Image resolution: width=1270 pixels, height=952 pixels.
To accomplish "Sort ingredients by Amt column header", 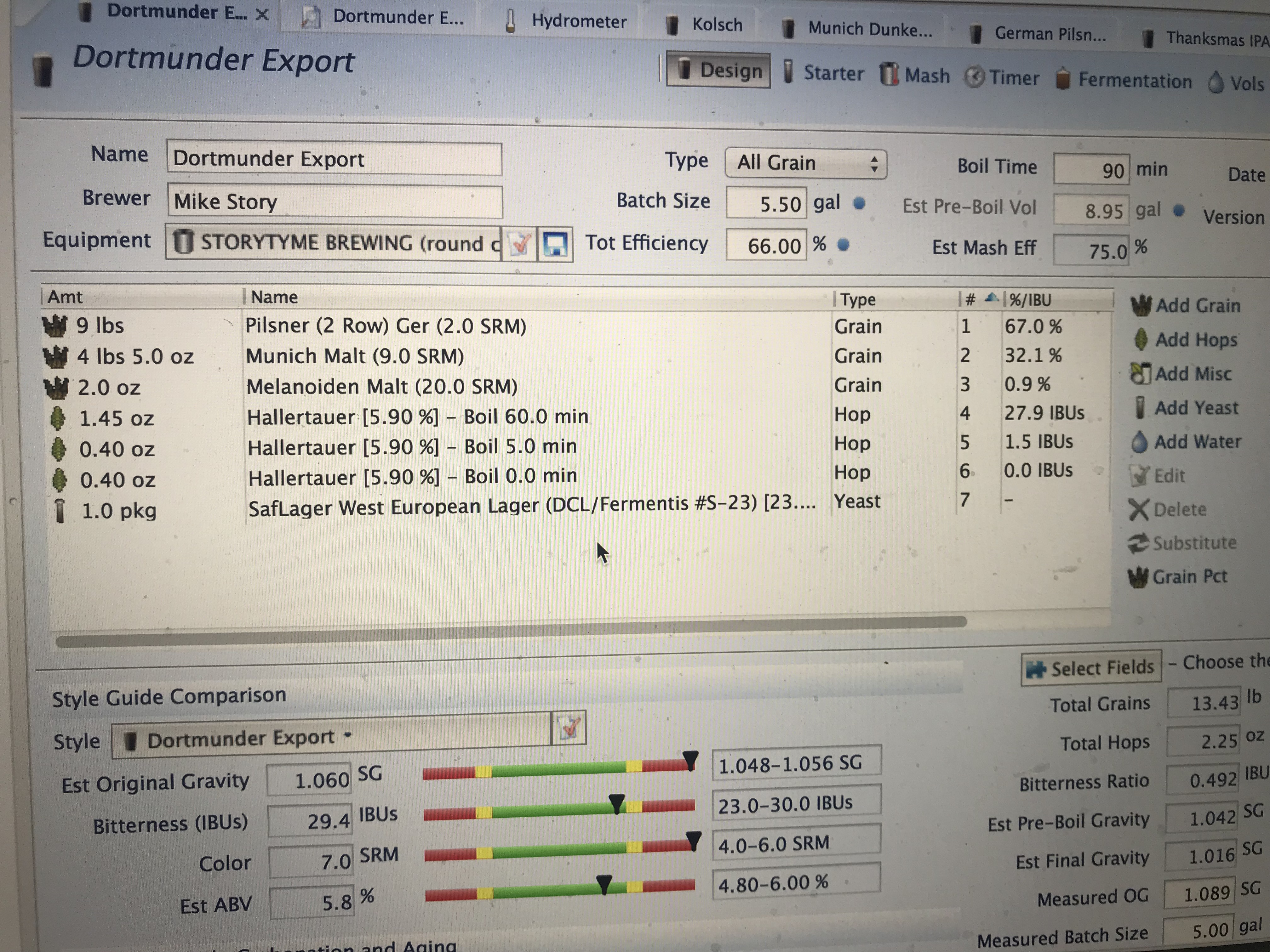I will tap(142, 297).
